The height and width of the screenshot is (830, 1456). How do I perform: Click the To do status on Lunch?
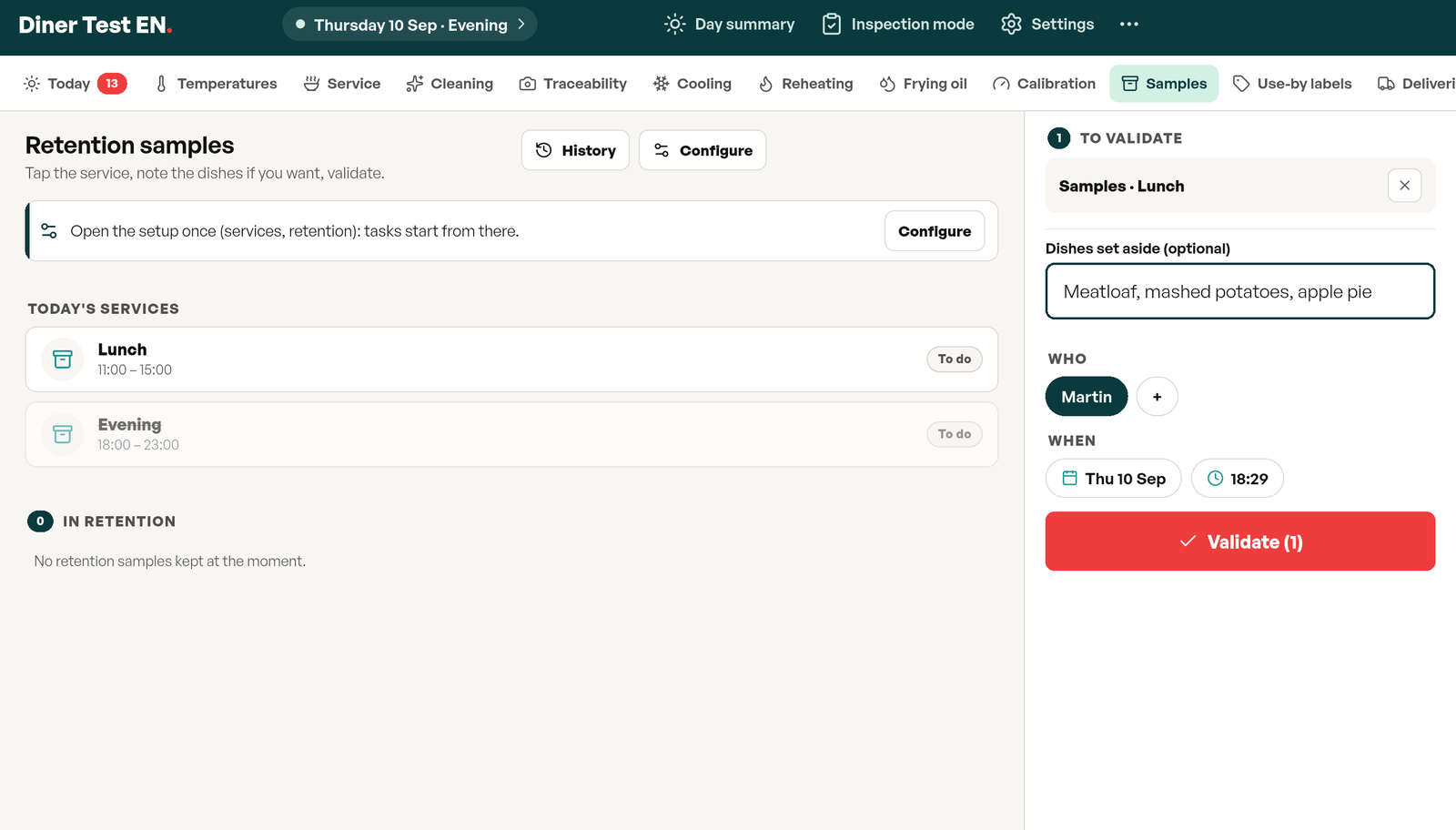point(955,359)
